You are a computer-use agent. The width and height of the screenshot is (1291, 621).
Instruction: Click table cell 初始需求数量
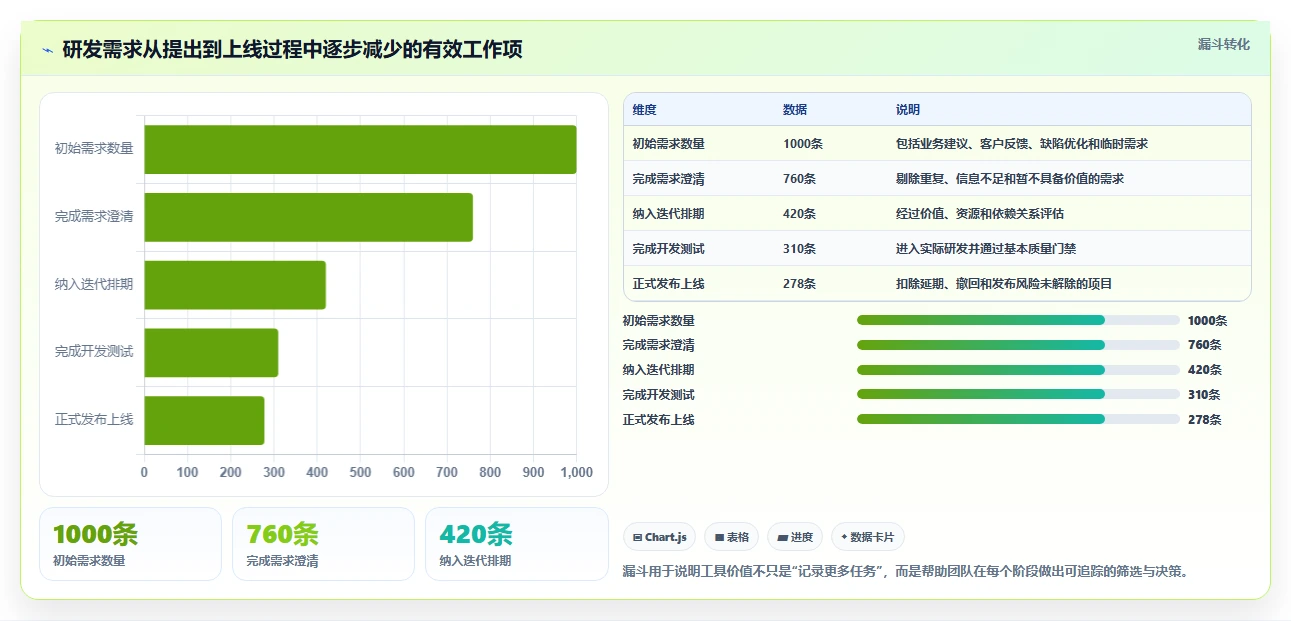pyautogui.click(x=668, y=144)
